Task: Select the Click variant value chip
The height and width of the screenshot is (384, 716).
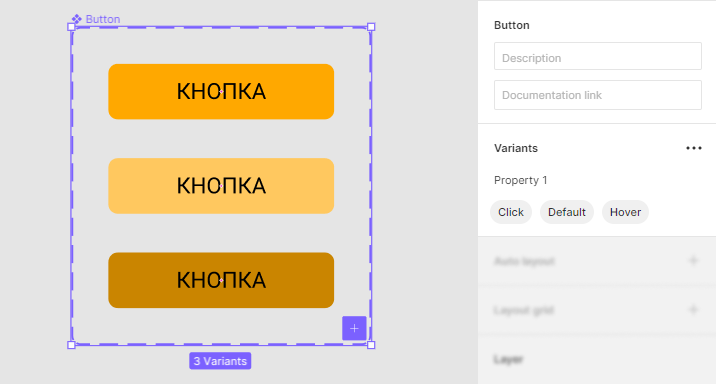Action: coord(511,212)
